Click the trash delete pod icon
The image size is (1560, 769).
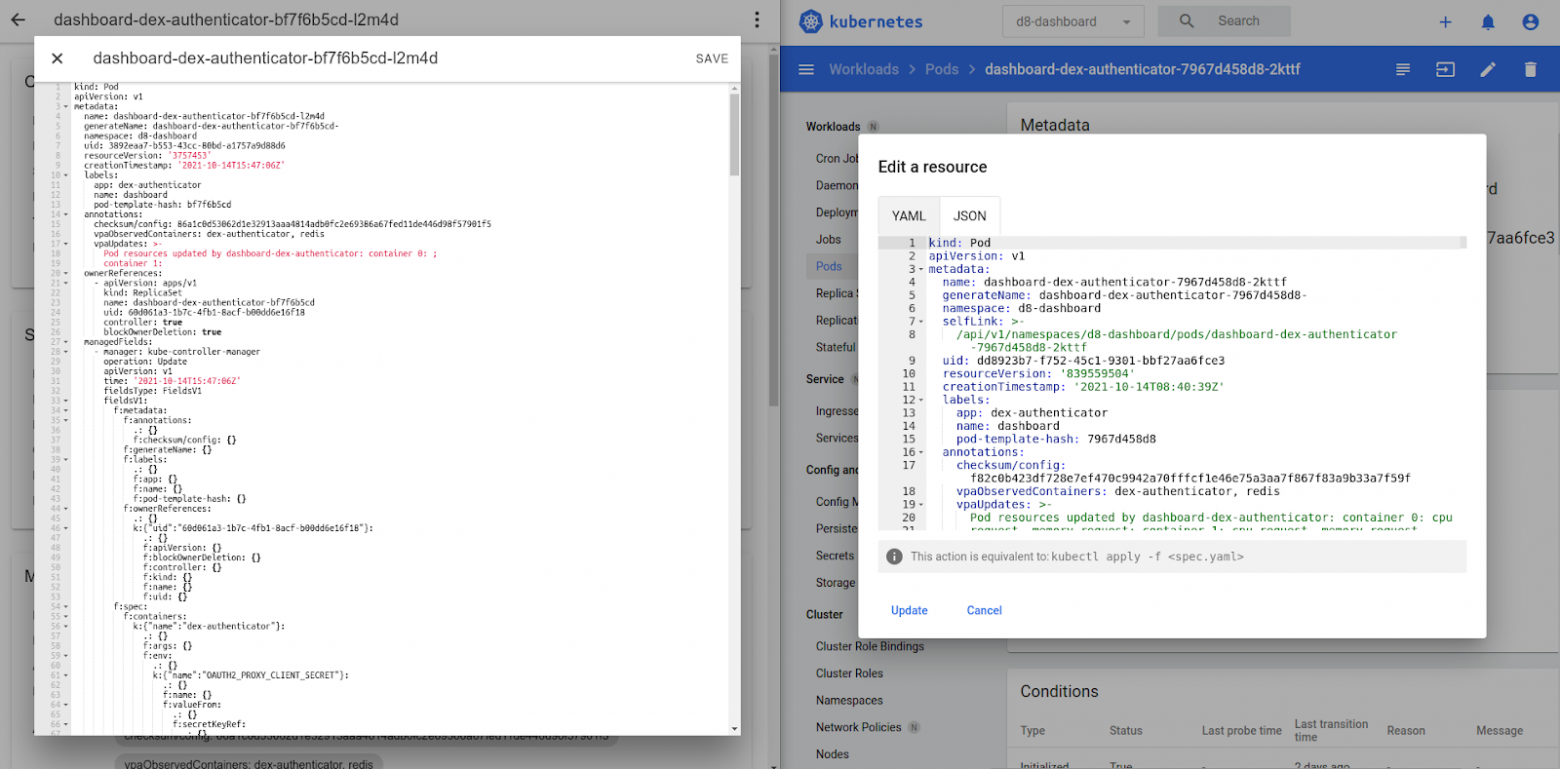tap(1530, 69)
